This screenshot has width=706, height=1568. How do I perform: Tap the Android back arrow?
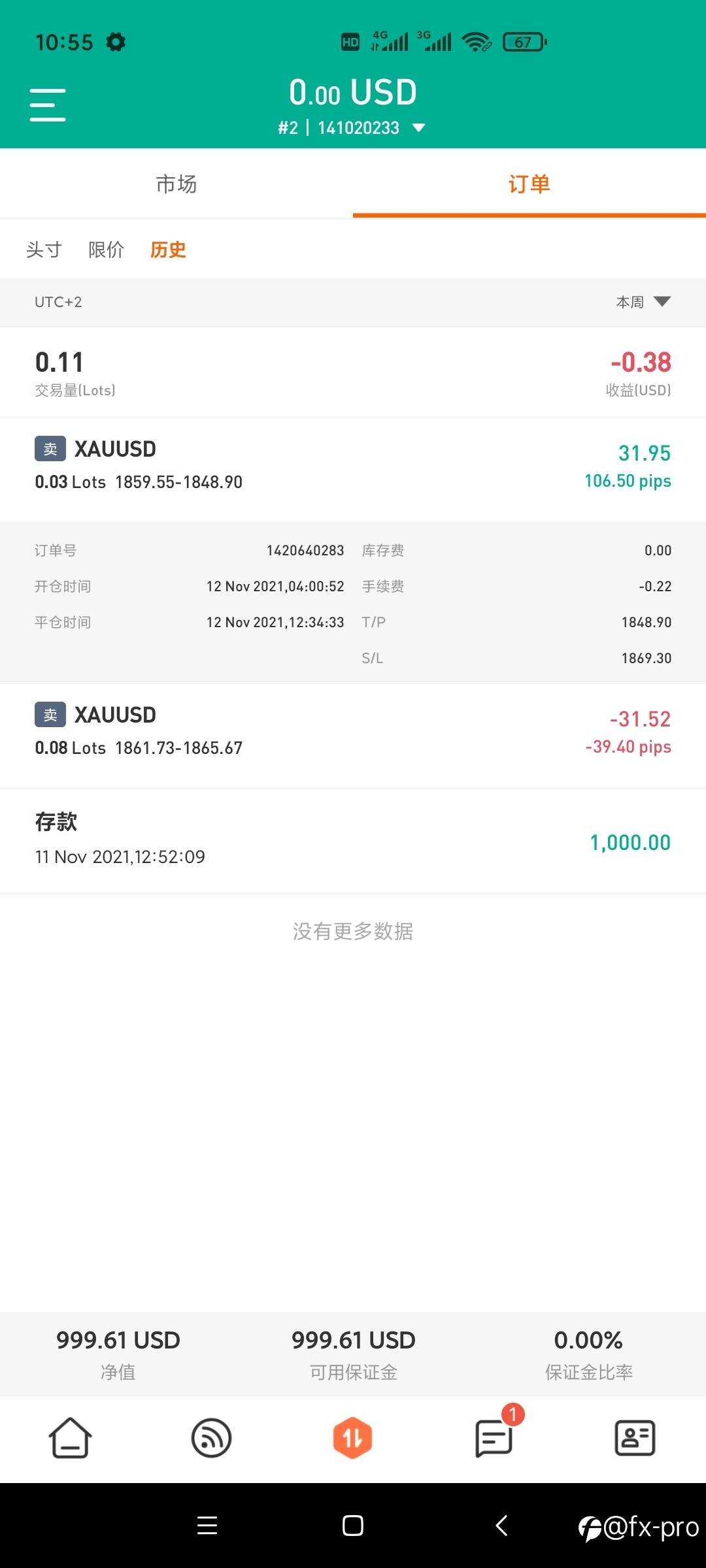coord(501,1526)
